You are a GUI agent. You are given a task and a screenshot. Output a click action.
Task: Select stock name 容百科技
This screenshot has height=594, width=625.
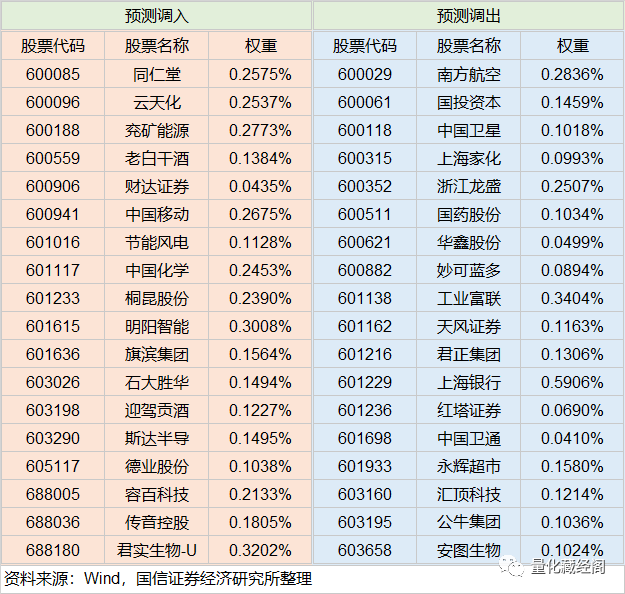[157, 494]
